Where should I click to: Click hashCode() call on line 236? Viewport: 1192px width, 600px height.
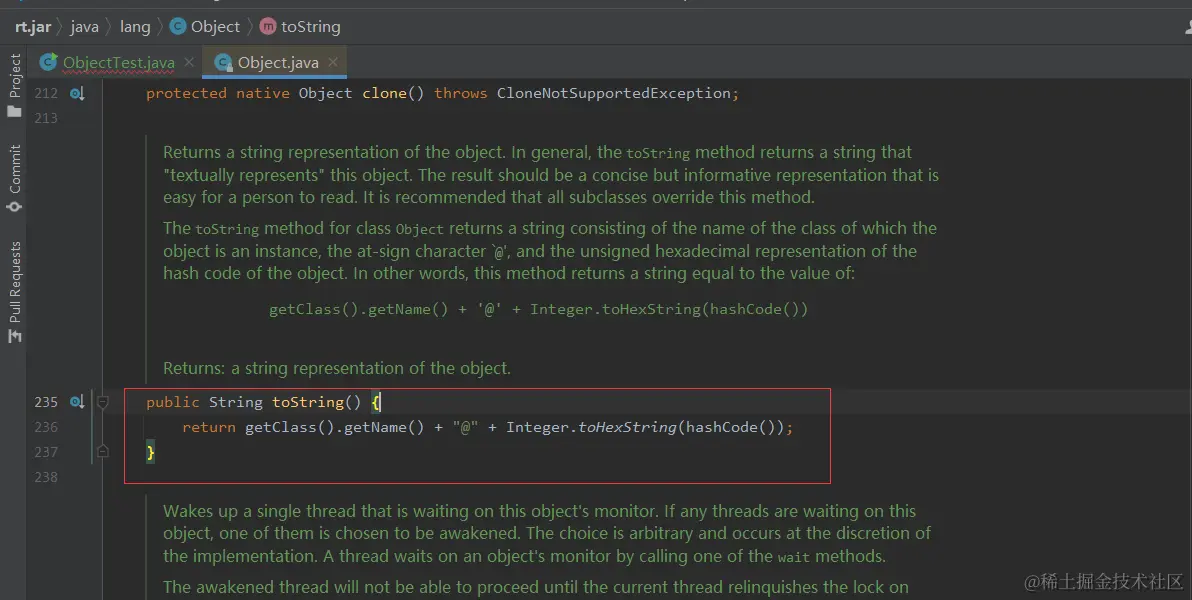[x=731, y=427]
